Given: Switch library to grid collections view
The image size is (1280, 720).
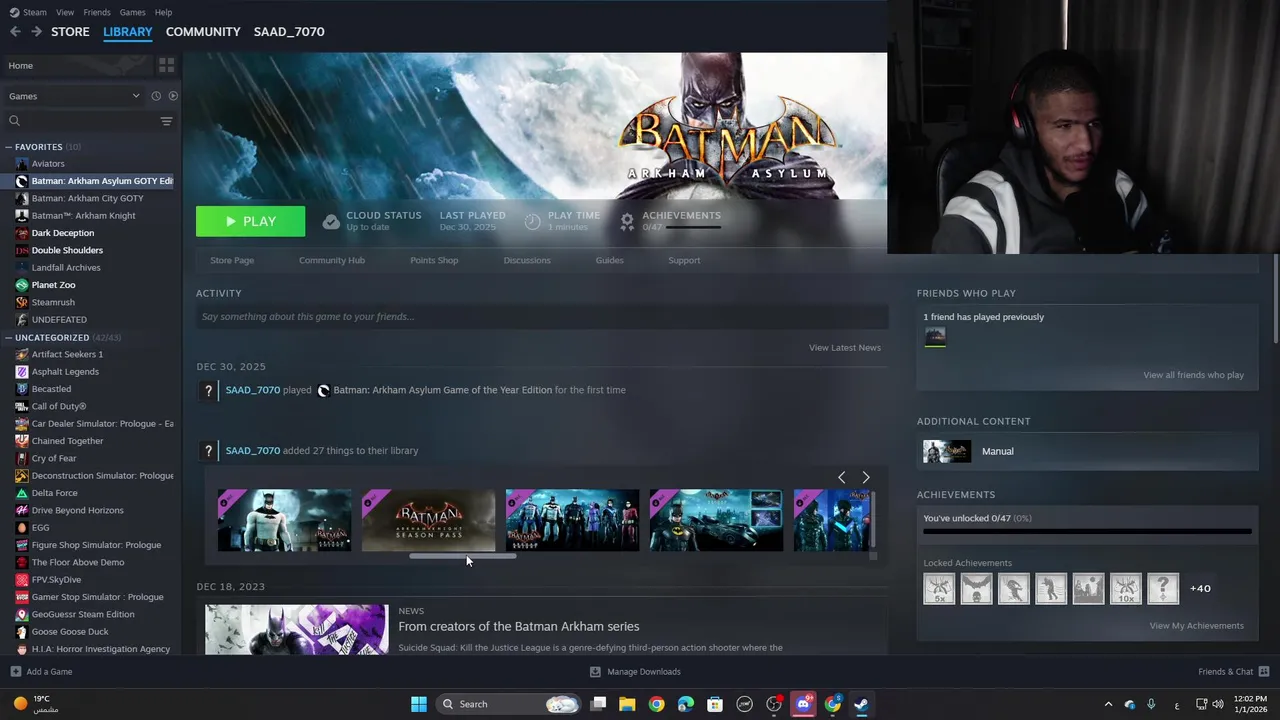Looking at the screenshot, I should (167, 65).
